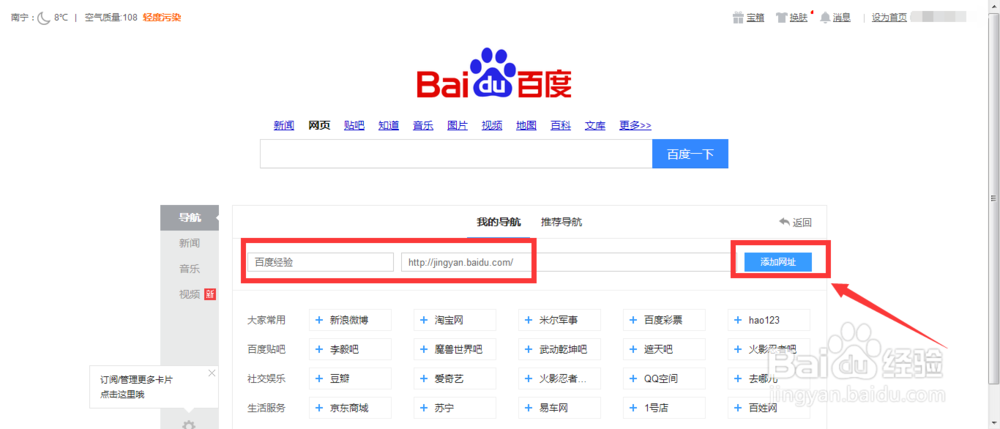Viewport: 1000px width, 429px height.
Task: Open the 宝箱 toolbox icon
Action: click(738, 17)
